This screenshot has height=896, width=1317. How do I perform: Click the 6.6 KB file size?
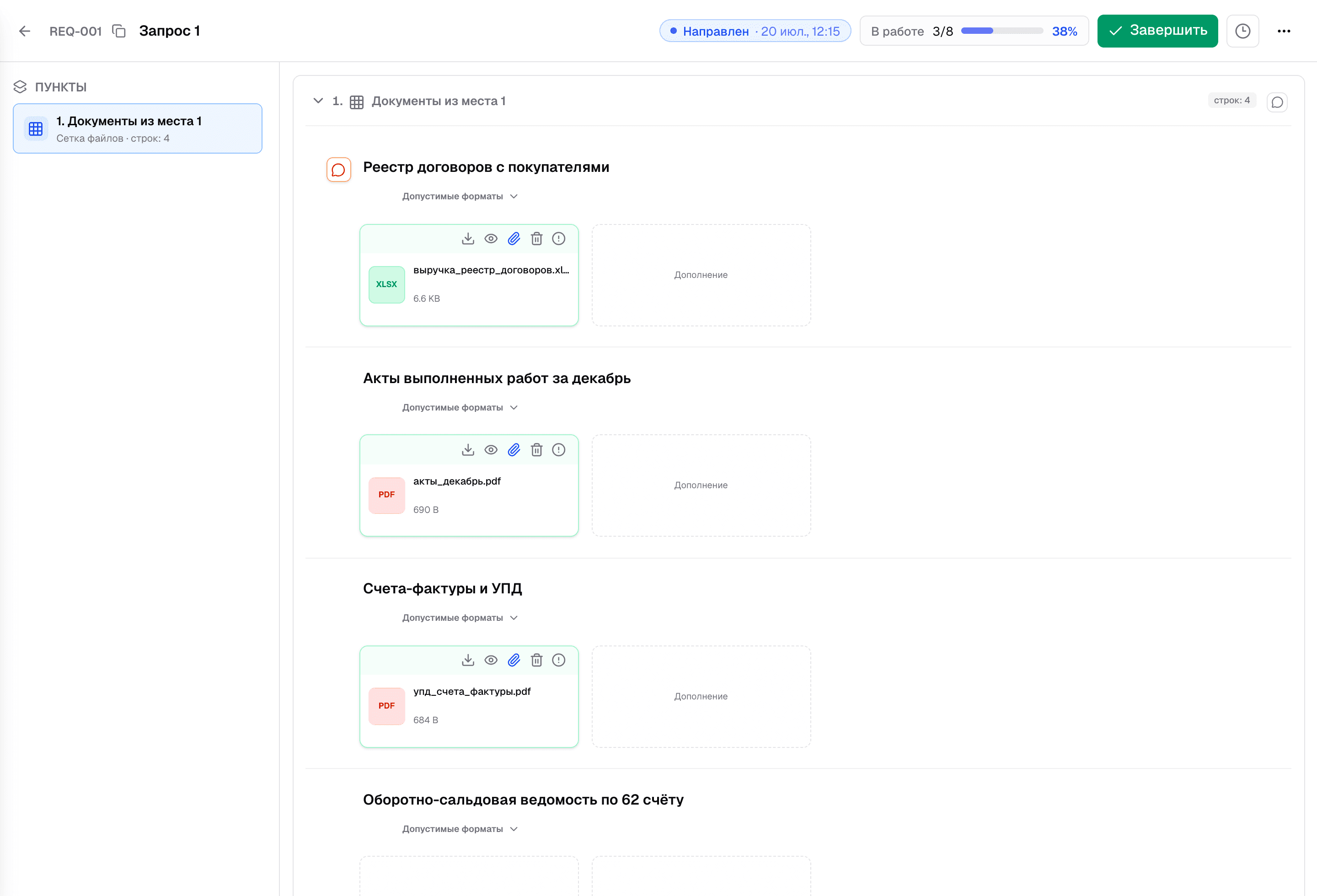[x=426, y=299]
